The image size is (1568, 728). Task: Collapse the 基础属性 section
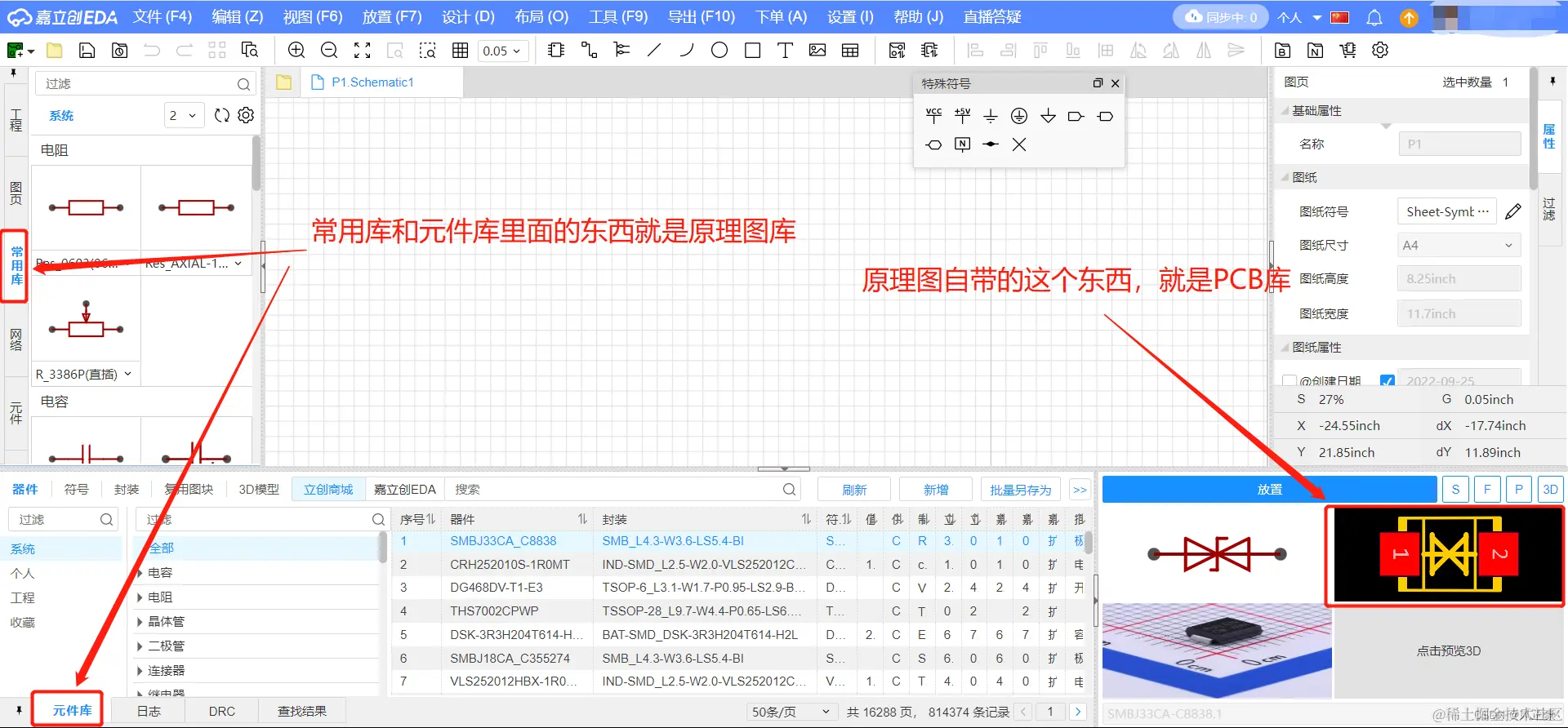[1286, 110]
